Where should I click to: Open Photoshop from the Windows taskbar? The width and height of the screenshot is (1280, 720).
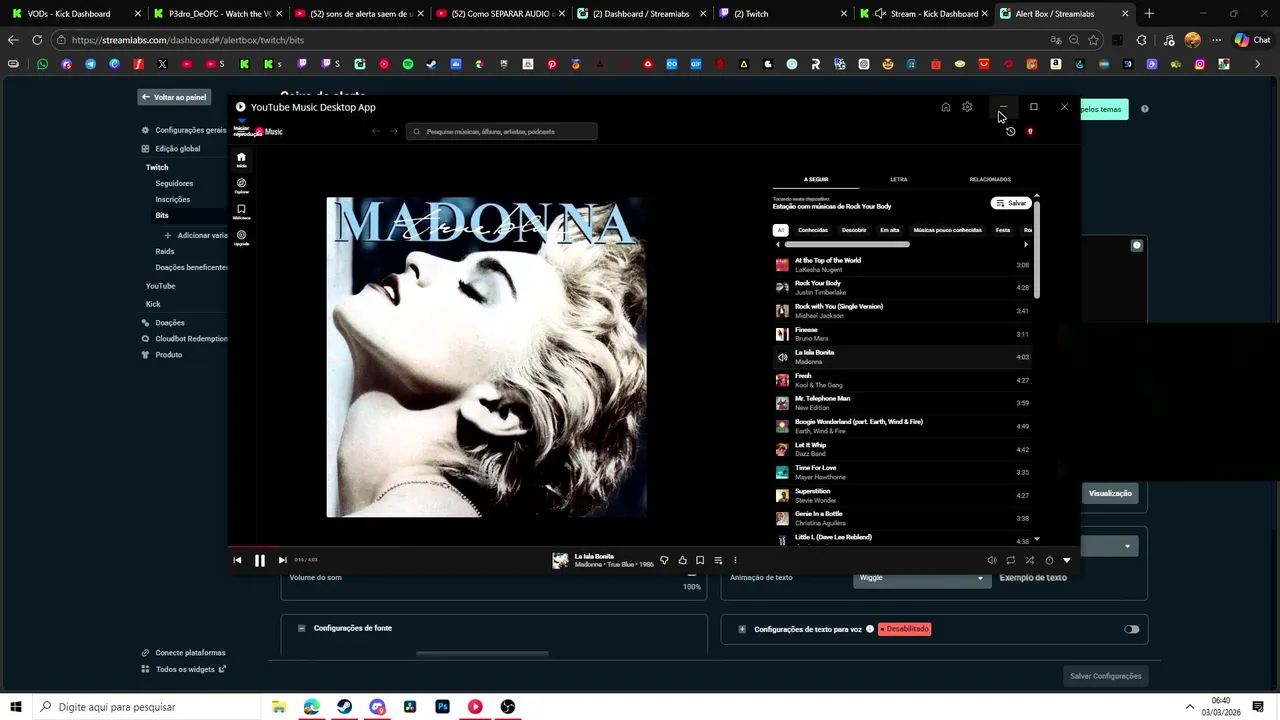pos(442,707)
